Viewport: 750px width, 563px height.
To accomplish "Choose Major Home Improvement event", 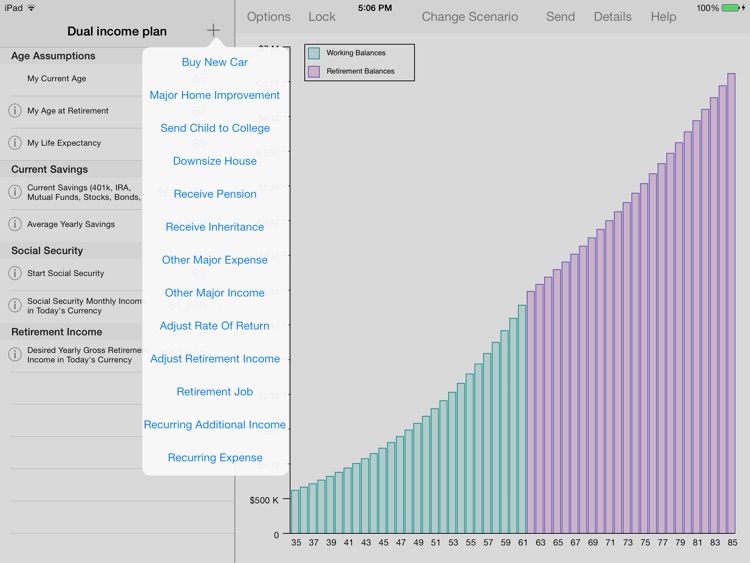I will [215, 95].
